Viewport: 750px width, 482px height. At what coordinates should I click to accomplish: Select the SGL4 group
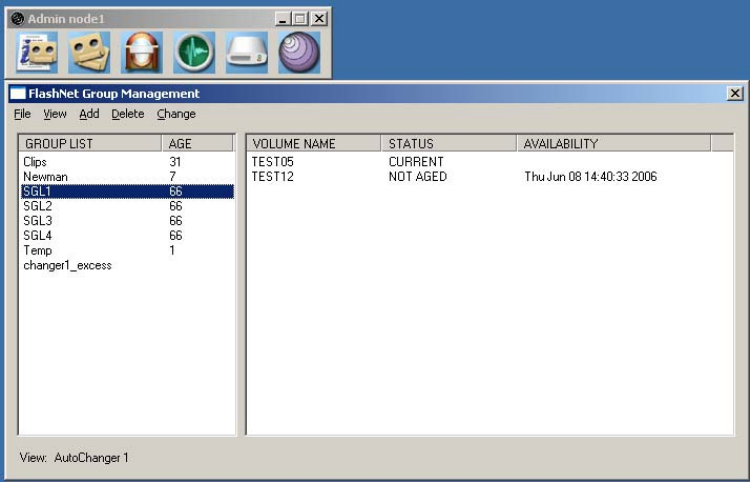pyautogui.click(x=37, y=236)
